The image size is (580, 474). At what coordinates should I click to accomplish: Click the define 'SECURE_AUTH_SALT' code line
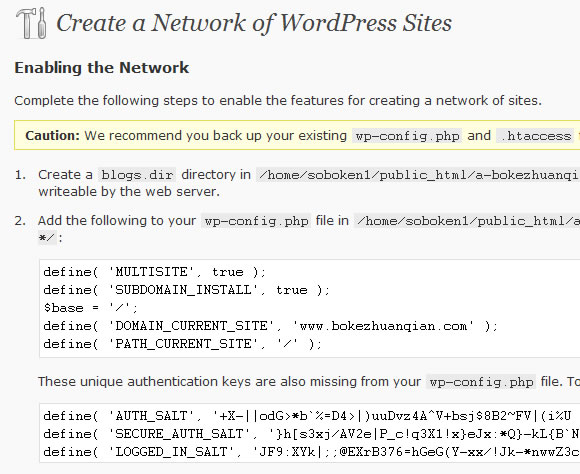click(x=311, y=434)
